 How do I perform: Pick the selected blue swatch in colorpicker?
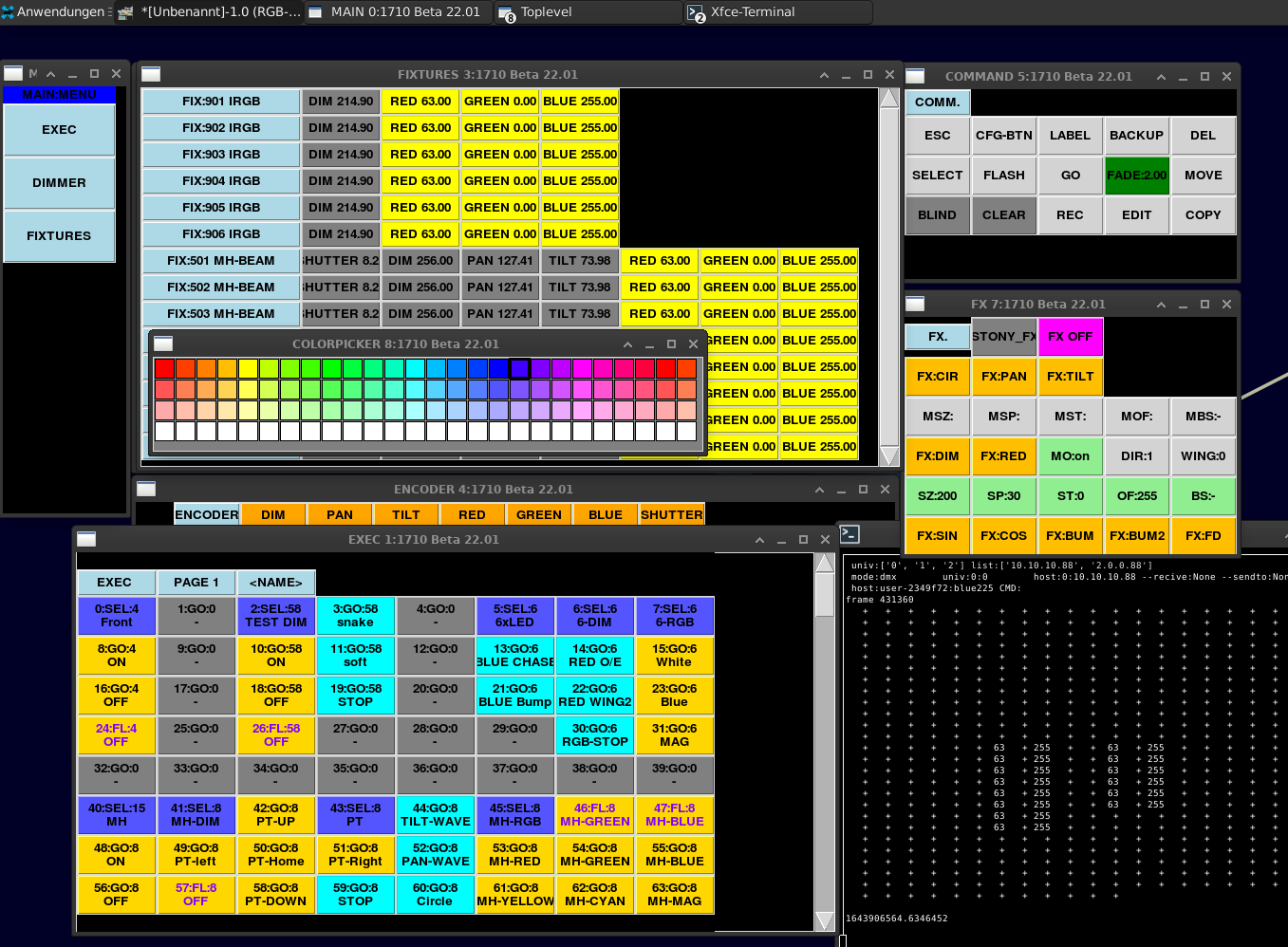click(x=519, y=368)
